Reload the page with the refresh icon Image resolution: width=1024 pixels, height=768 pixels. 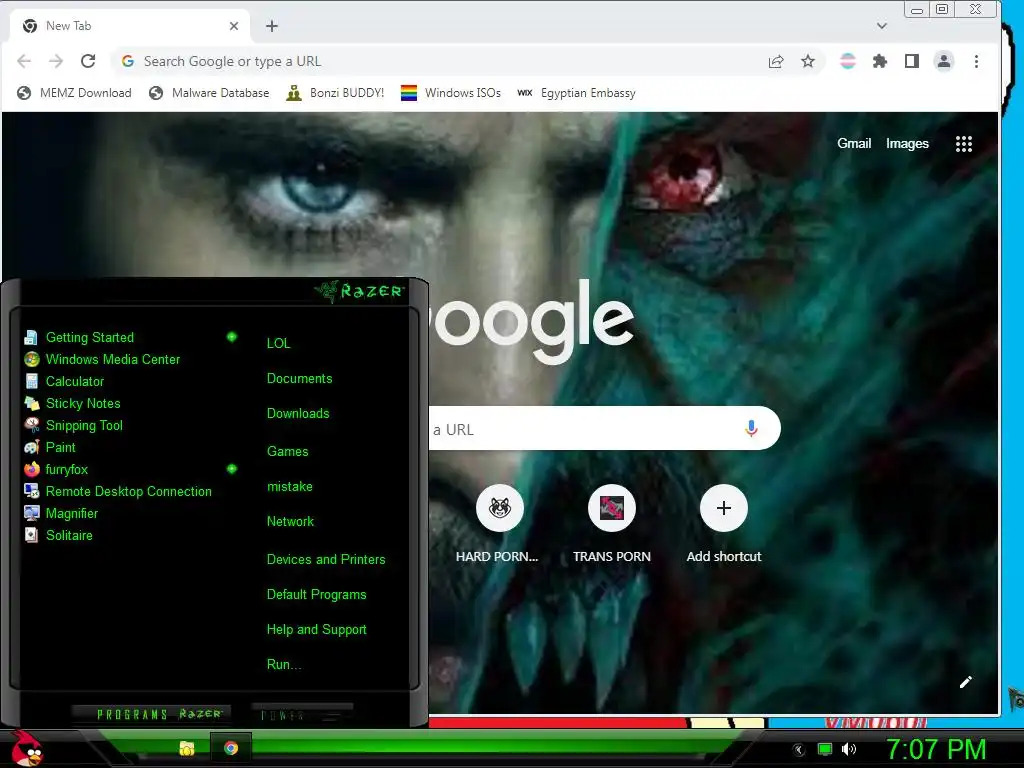[88, 61]
